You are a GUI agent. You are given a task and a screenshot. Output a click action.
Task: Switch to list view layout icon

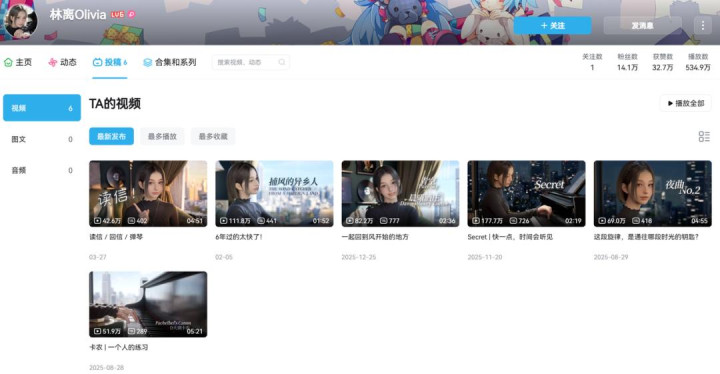(703, 136)
